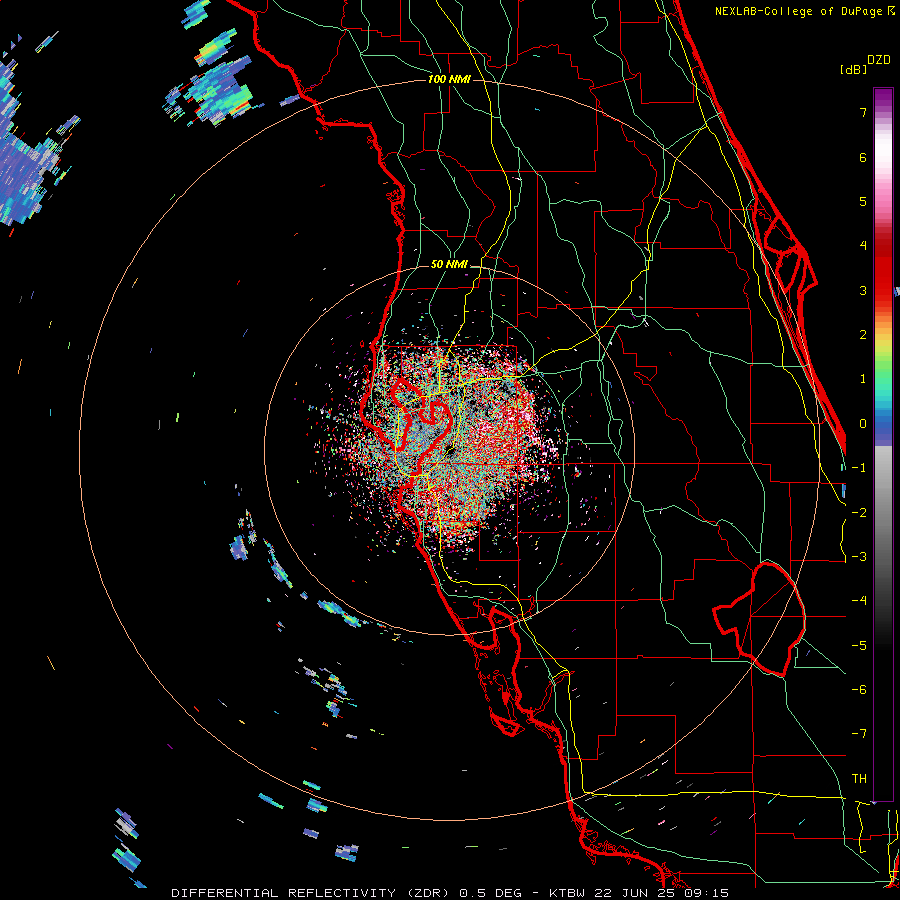Click the -6 value on color scale
900x900 pixels.
pyautogui.click(x=859, y=690)
